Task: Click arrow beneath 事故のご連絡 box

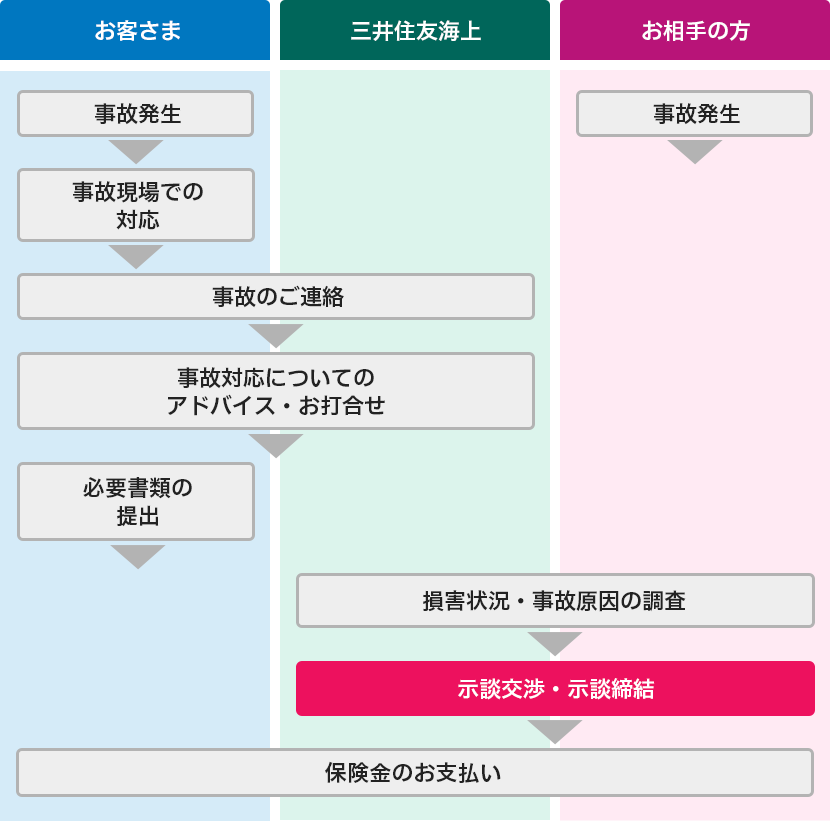Action: (x=276, y=336)
